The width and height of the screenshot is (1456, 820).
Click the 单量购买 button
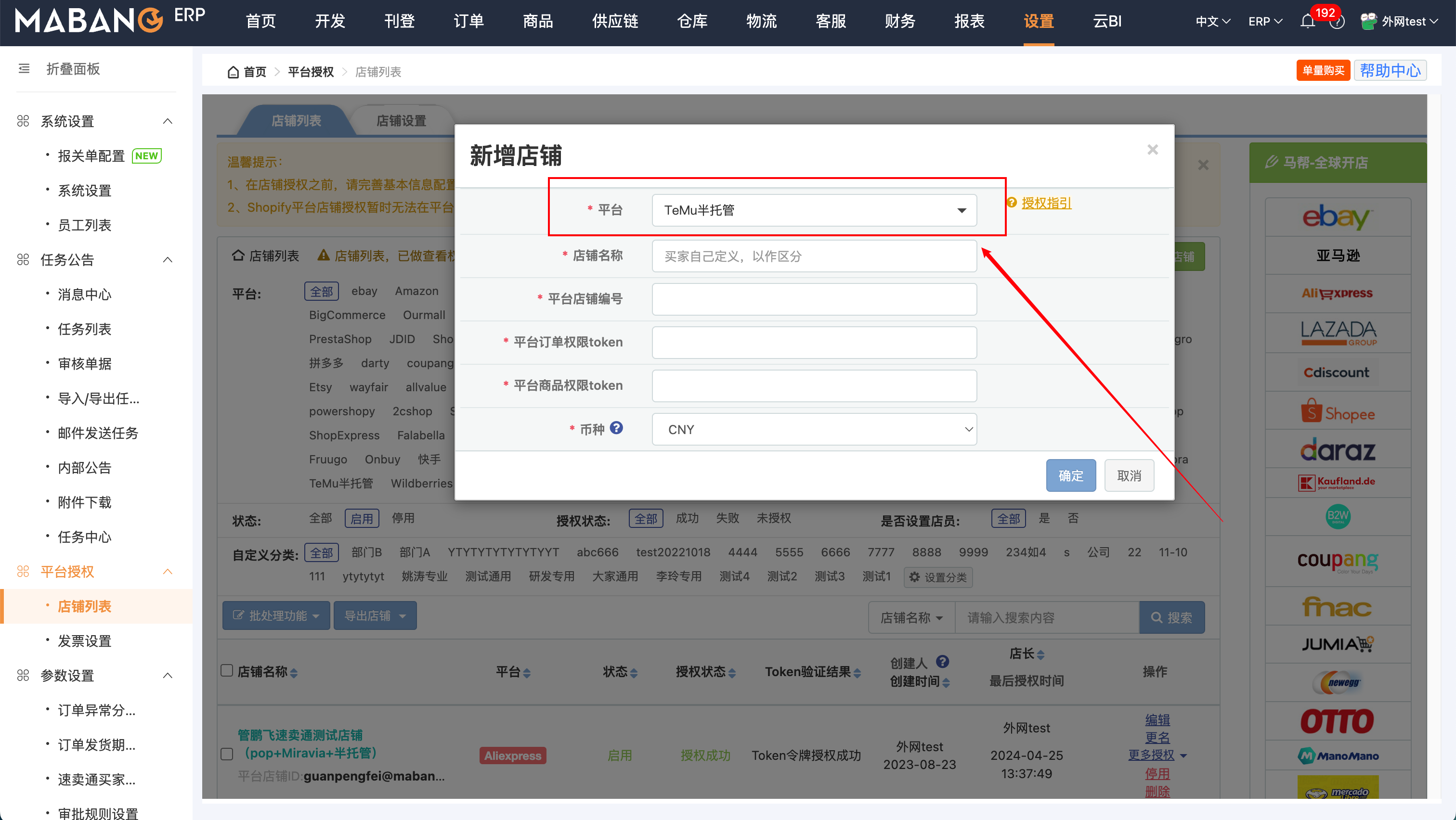click(x=1323, y=71)
